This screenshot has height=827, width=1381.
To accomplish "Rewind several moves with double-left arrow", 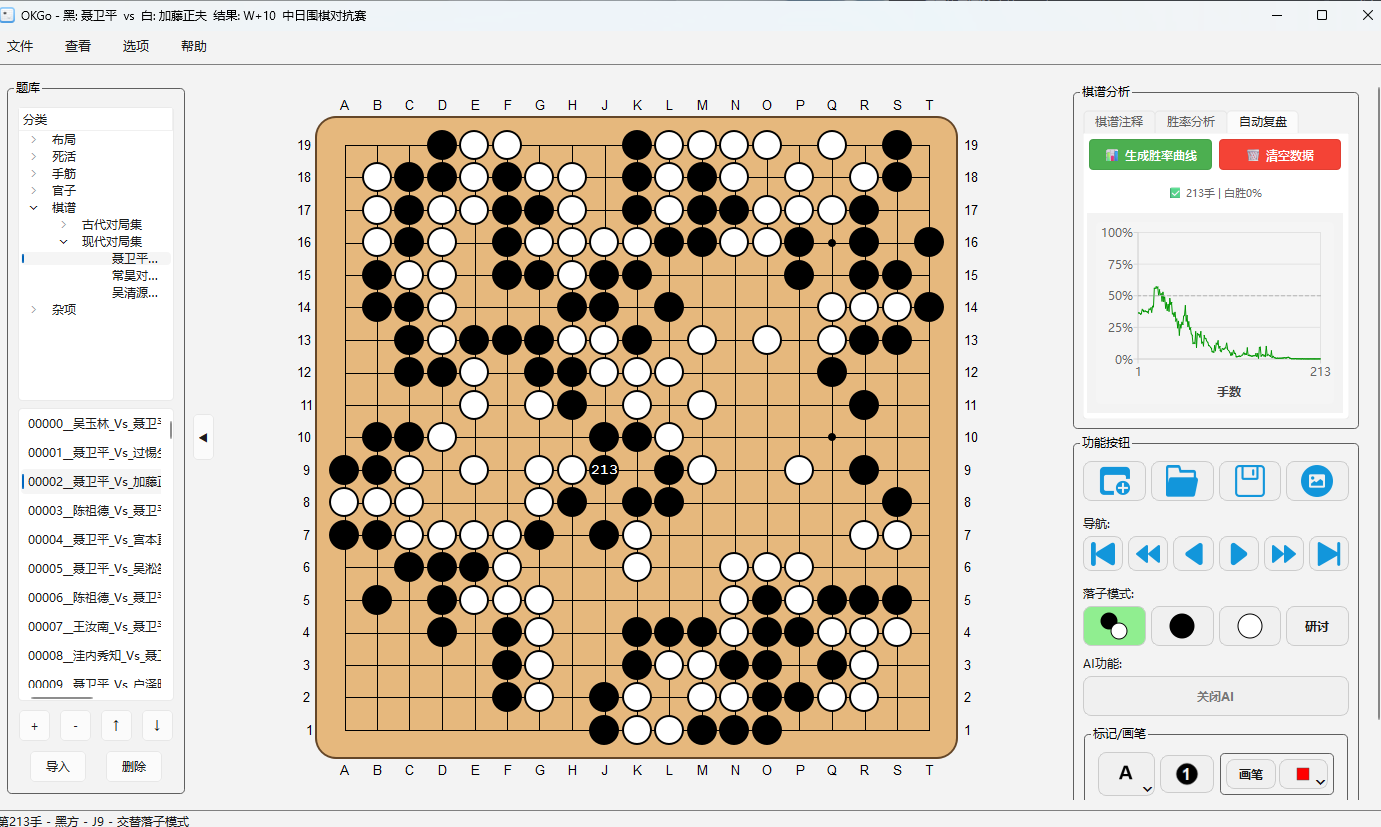I will coord(1148,553).
